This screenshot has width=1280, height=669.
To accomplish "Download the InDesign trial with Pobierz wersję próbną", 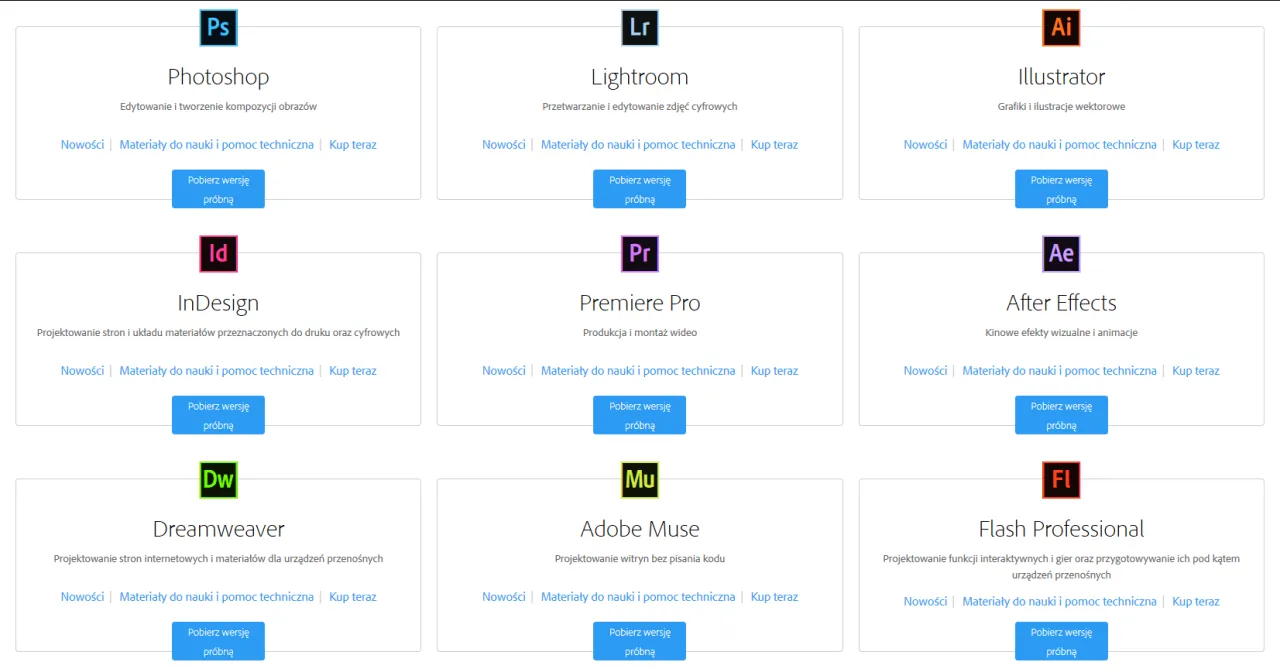I will (x=218, y=415).
